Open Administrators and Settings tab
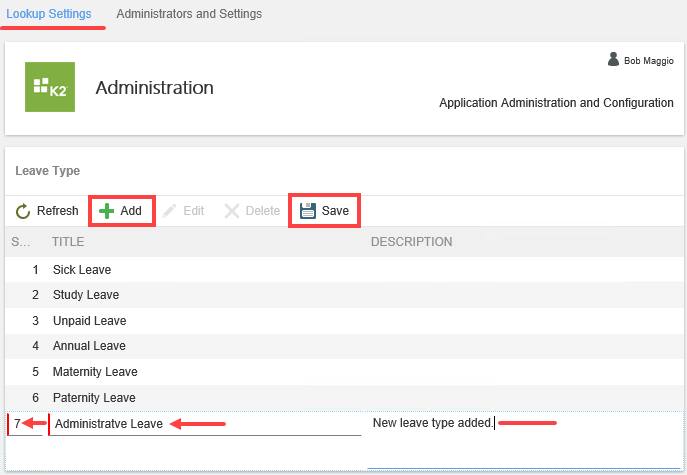The height and width of the screenshot is (475, 687). pyautogui.click(x=189, y=14)
